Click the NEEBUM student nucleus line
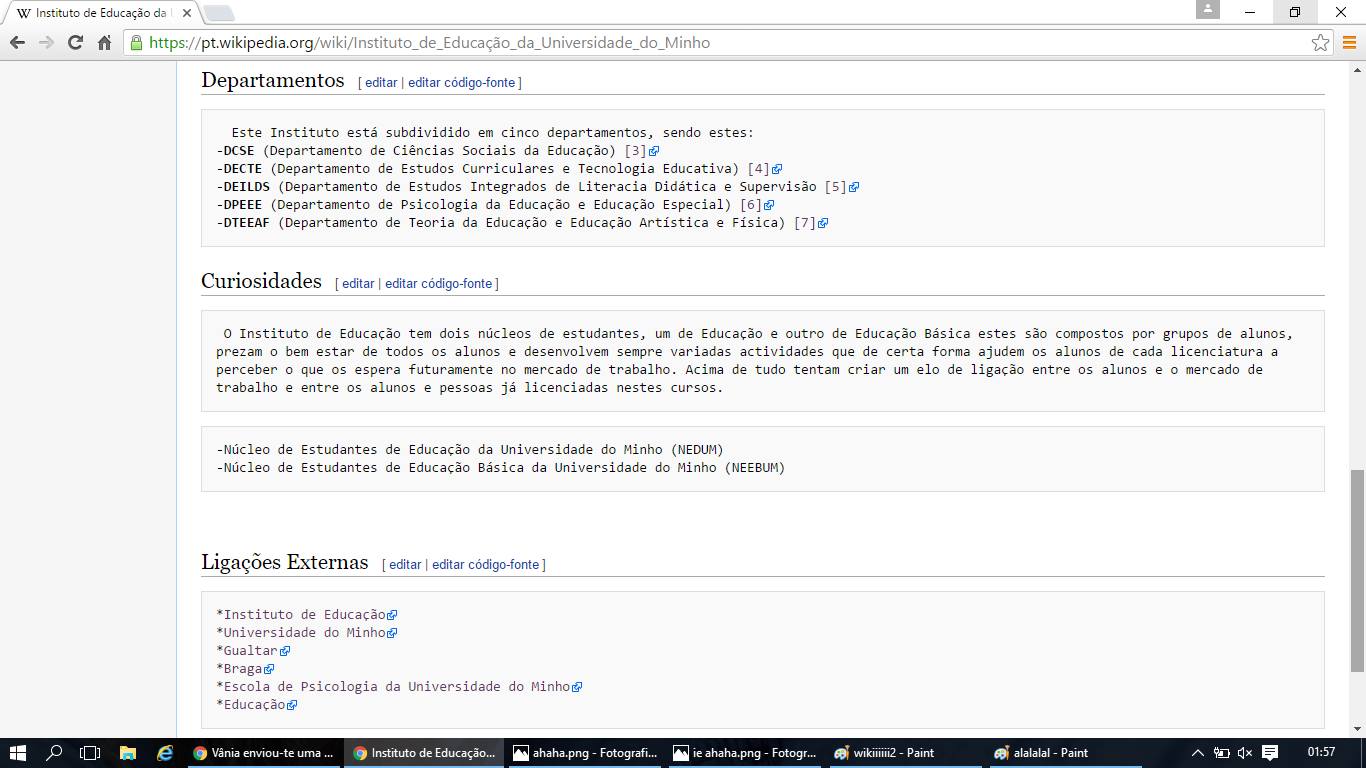The width and height of the screenshot is (1366, 768). tap(501, 468)
